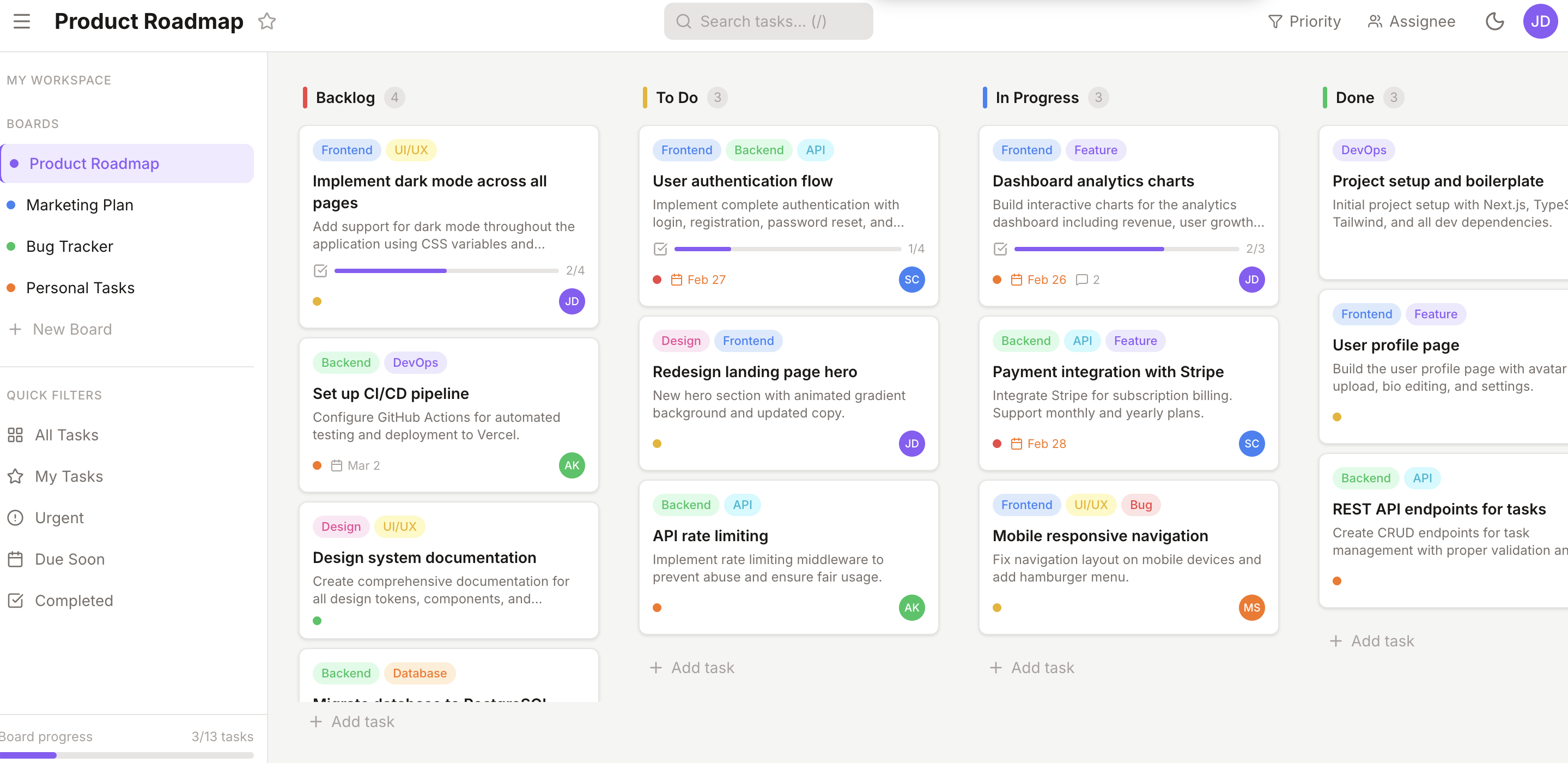Select the All Tasks quick filter
Viewport: 1568px width, 763px height.
point(66,434)
